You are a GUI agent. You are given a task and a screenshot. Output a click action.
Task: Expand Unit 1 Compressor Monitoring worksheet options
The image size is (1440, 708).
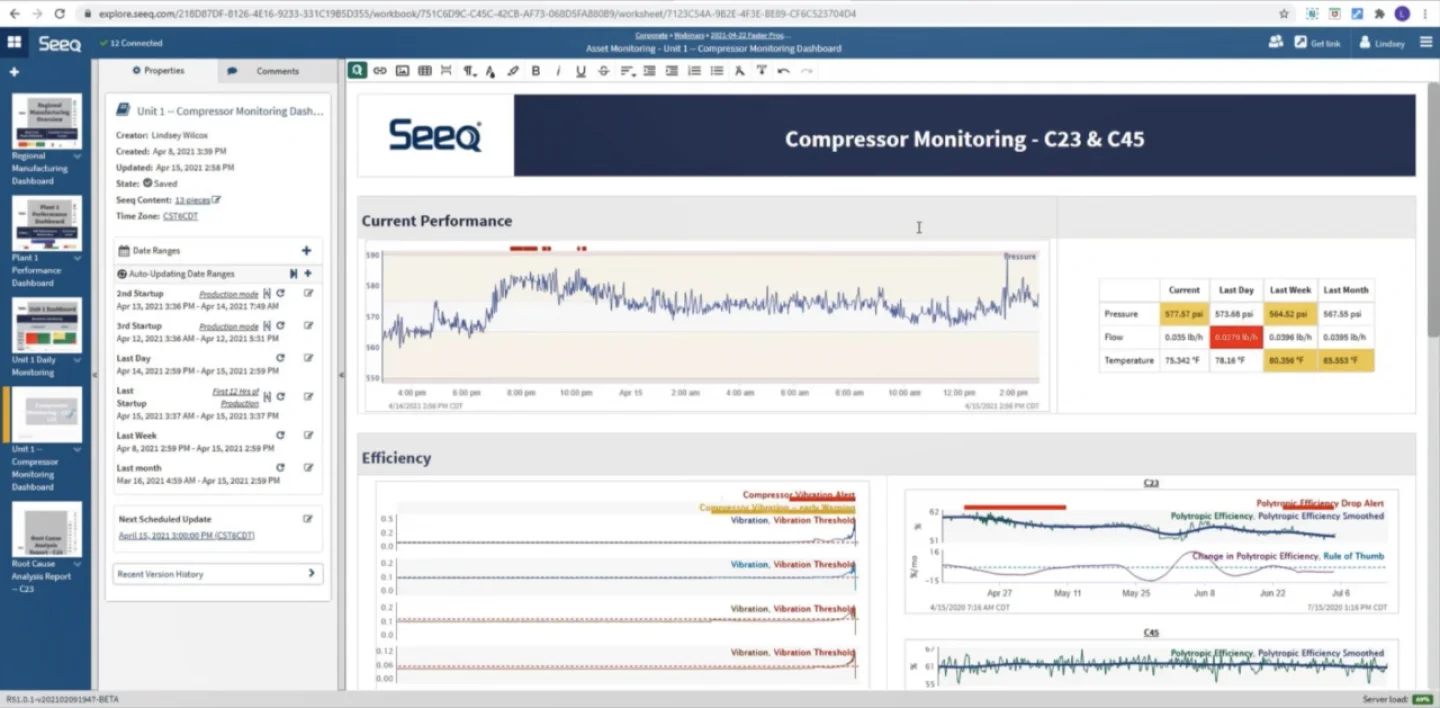tap(77, 449)
